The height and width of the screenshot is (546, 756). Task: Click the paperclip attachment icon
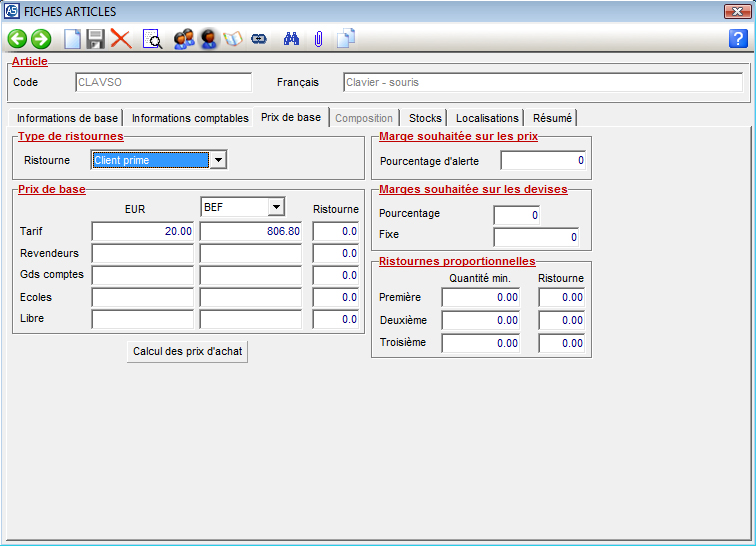pyautogui.click(x=318, y=39)
